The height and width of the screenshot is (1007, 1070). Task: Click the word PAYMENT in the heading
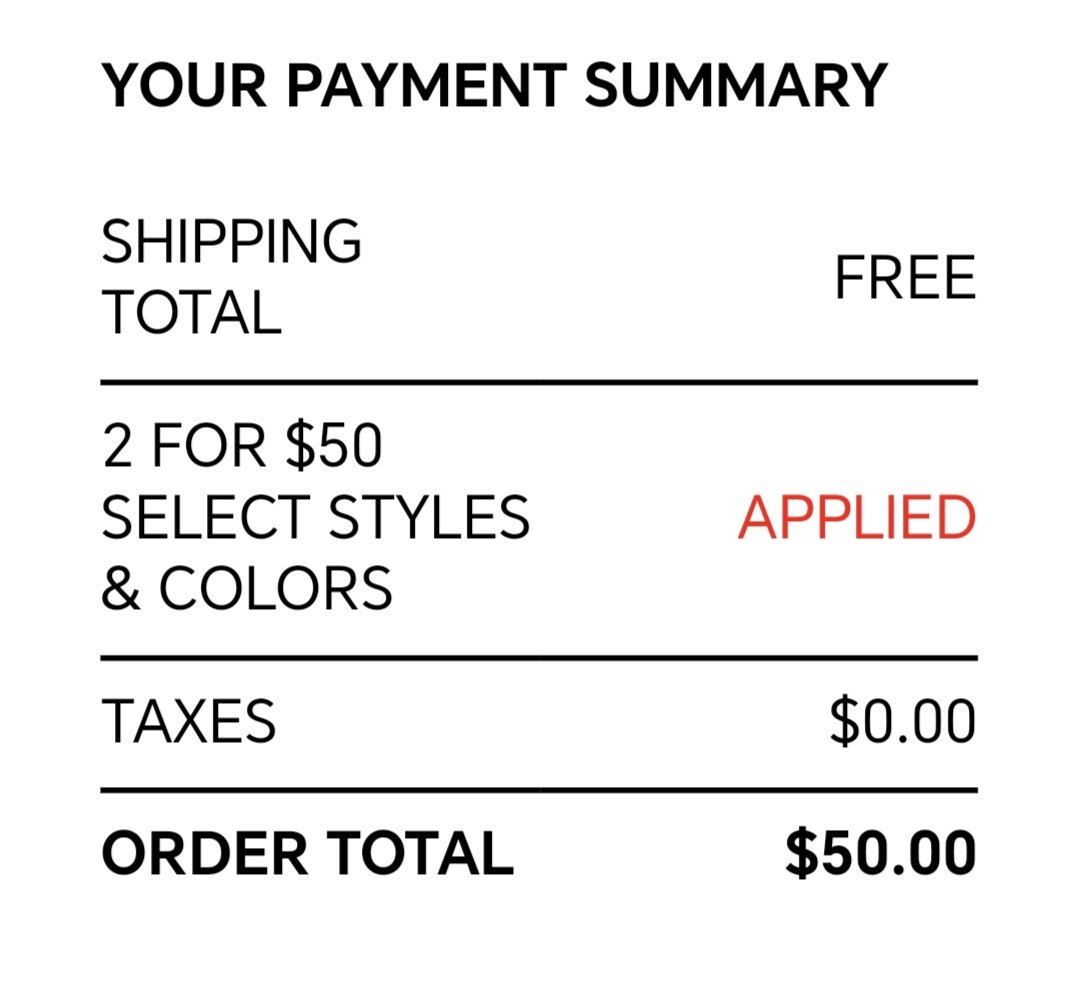tap(427, 85)
